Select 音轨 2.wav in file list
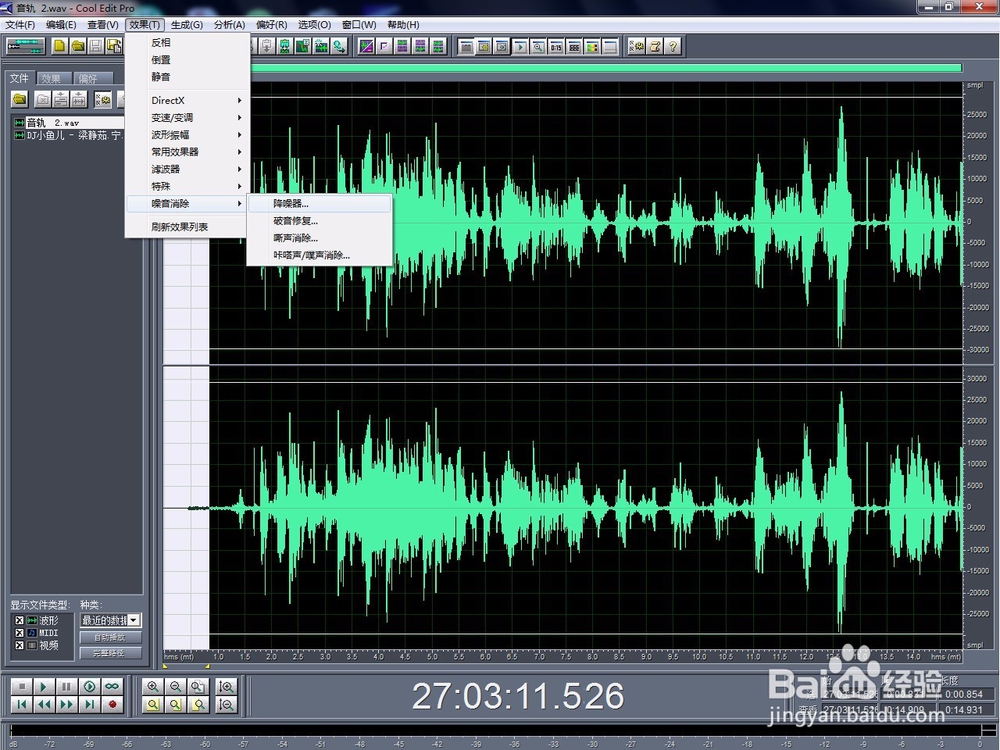The width and height of the screenshot is (1000, 750). point(69,122)
